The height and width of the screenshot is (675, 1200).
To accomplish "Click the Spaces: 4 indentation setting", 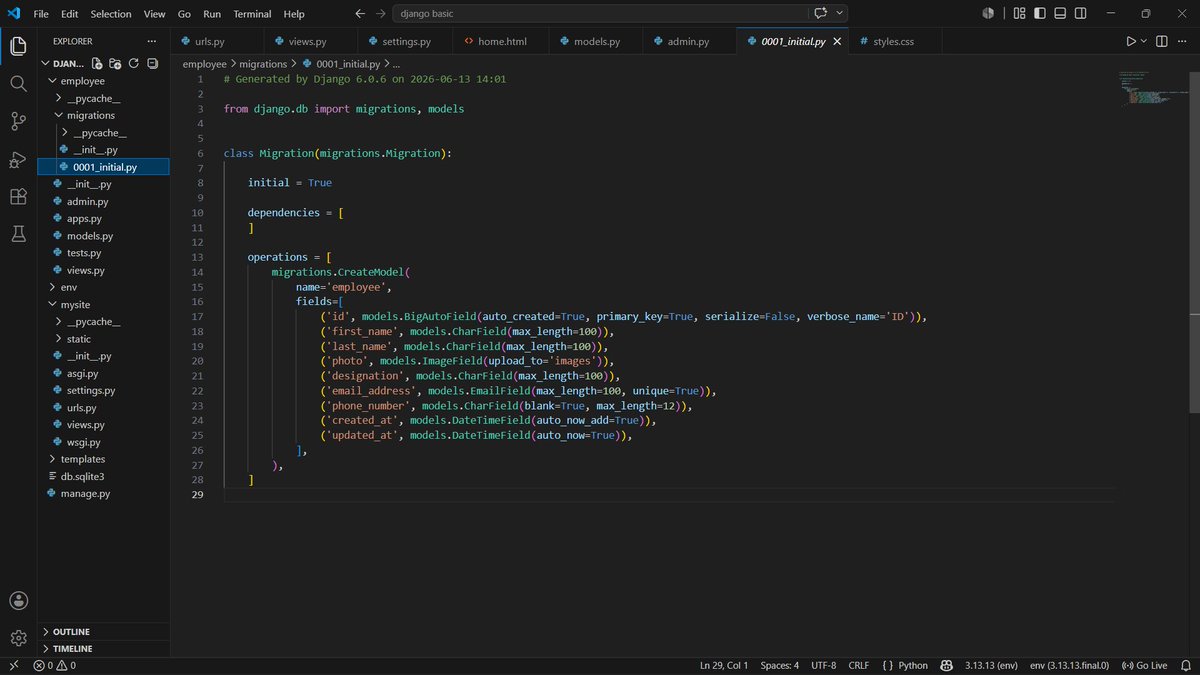I will [779, 665].
